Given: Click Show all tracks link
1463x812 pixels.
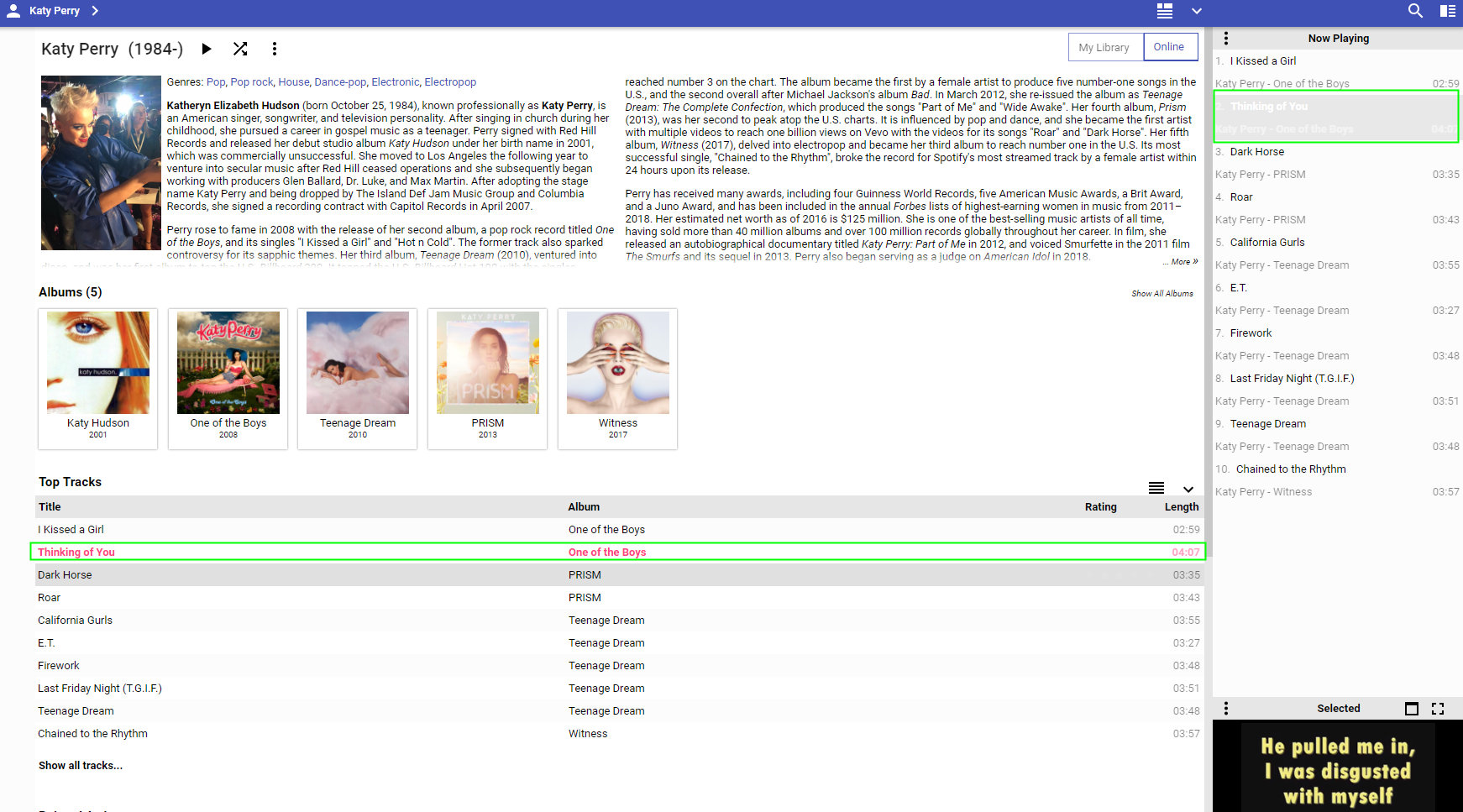Looking at the screenshot, I should pos(81,766).
